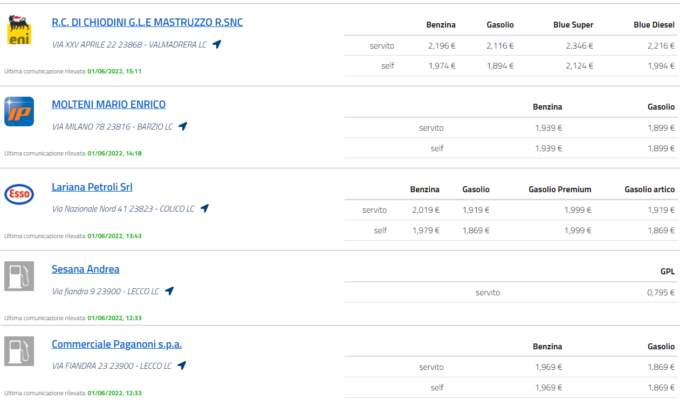This screenshot has height=406, width=680.
Task: Click Blue Super column header
Action: [x=572, y=24]
